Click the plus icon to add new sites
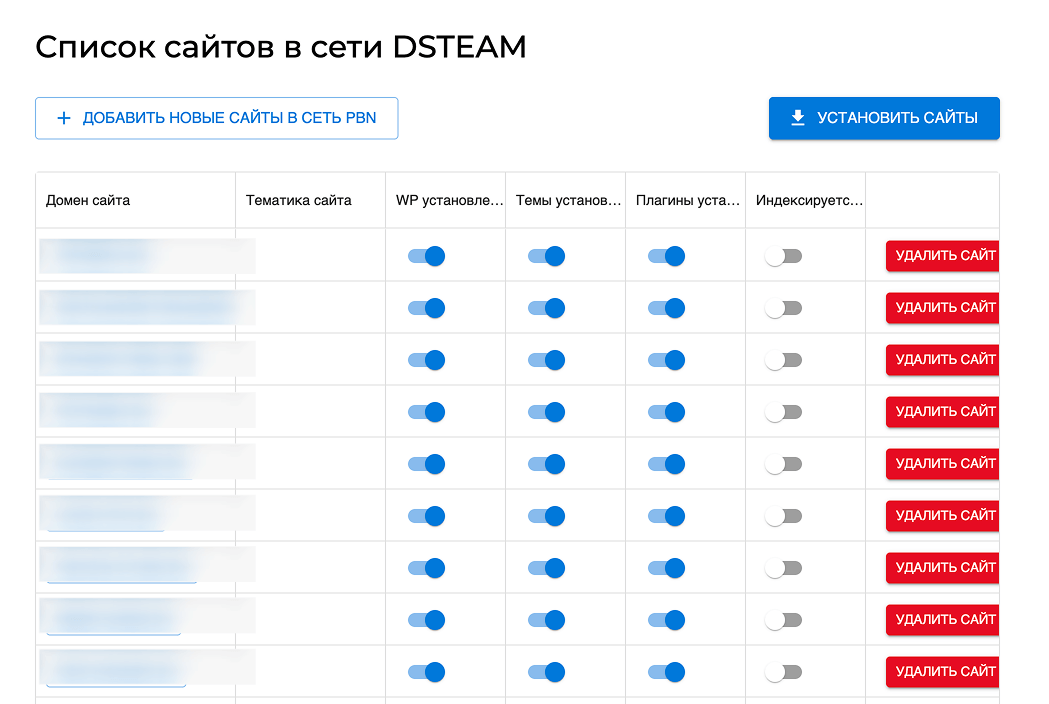 point(64,118)
